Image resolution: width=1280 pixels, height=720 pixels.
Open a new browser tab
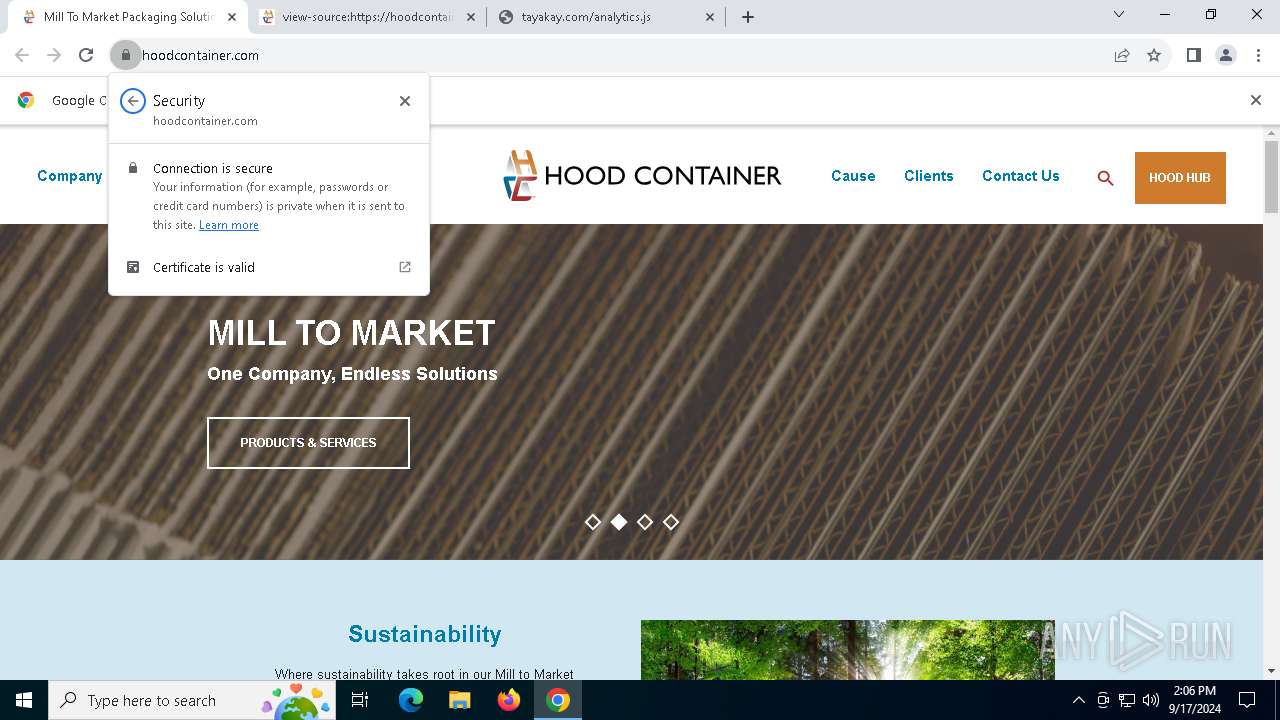[748, 17]
